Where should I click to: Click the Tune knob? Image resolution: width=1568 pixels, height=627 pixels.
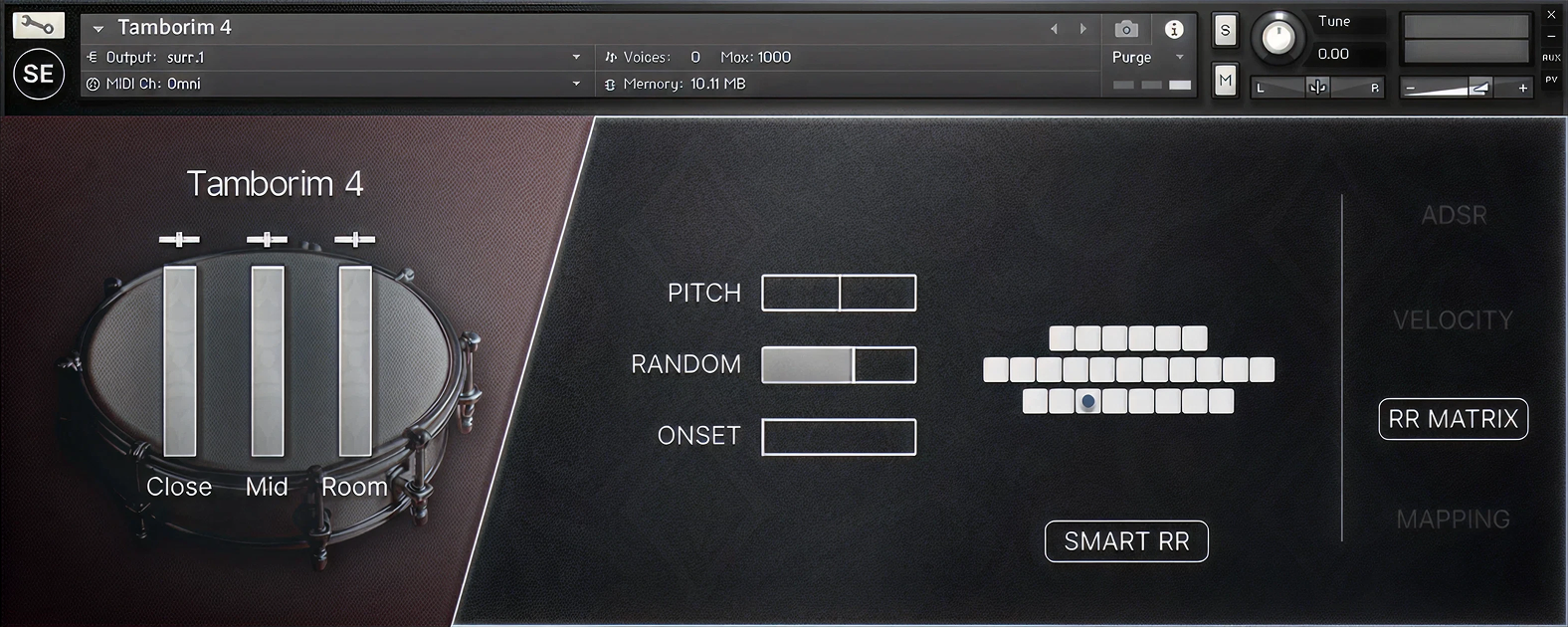pos(1277,38)
